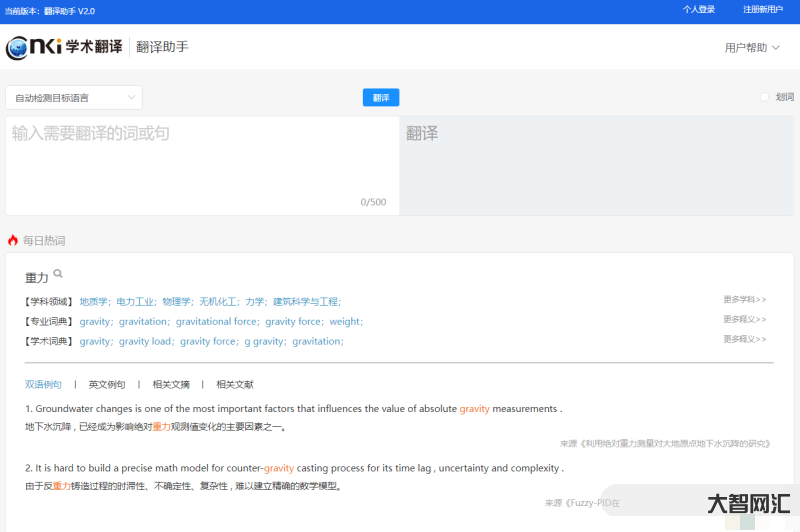Viewport: 800px width, 532px height.
Task: Click the flame icon next to 每日热词
Action: click(x=13, y=240)
